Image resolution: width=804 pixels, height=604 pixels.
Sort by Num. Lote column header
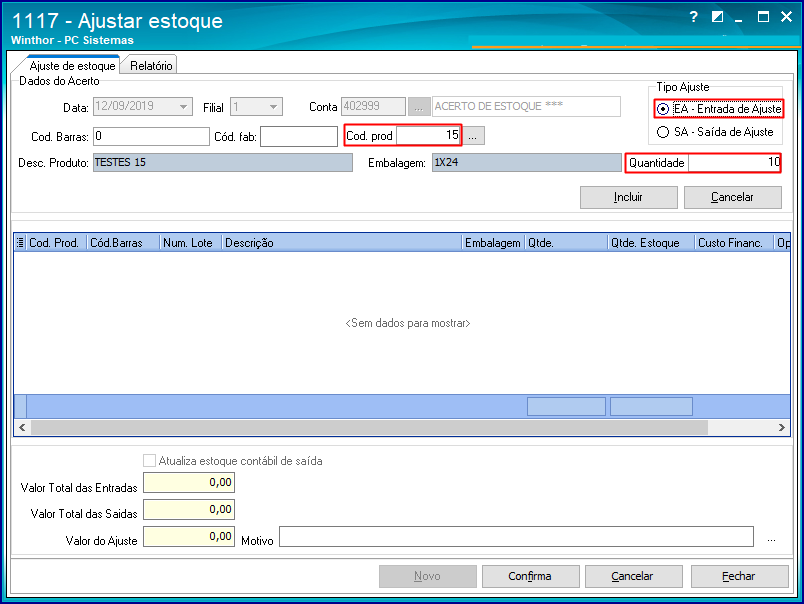pyautogui.click(x=191, y=243)
